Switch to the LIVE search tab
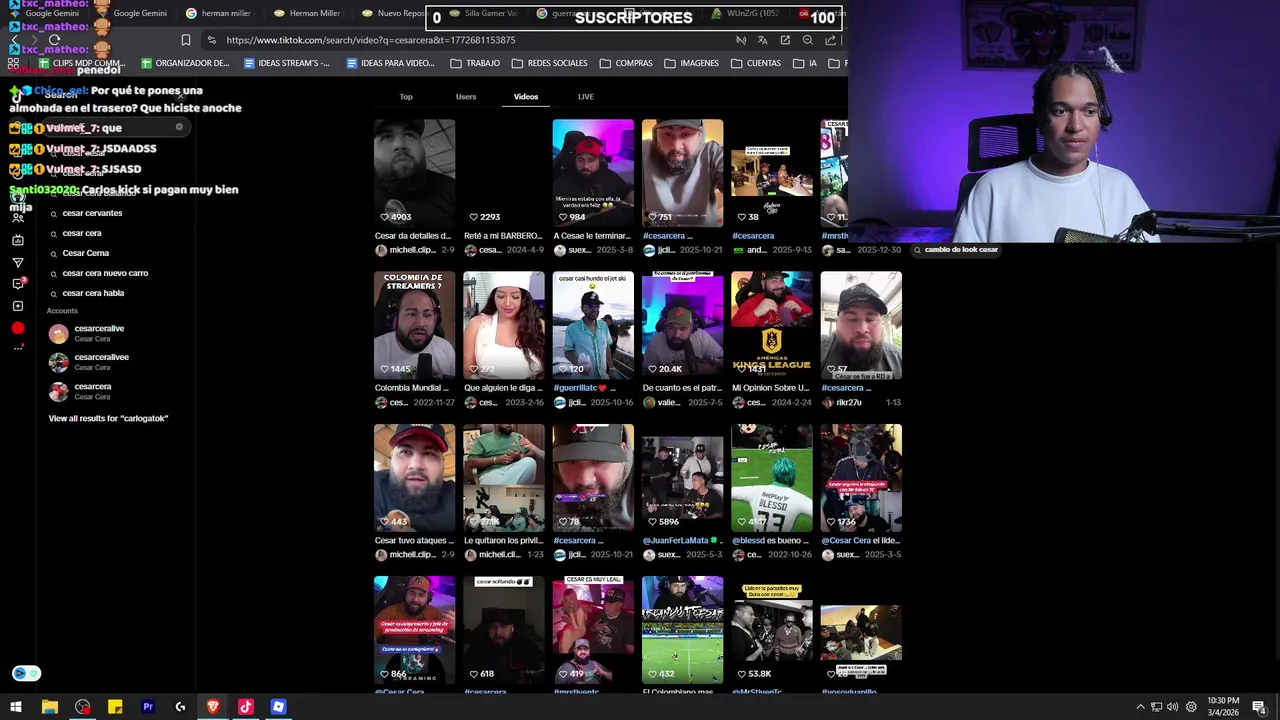1280x720 pixels. click(586, 97)
